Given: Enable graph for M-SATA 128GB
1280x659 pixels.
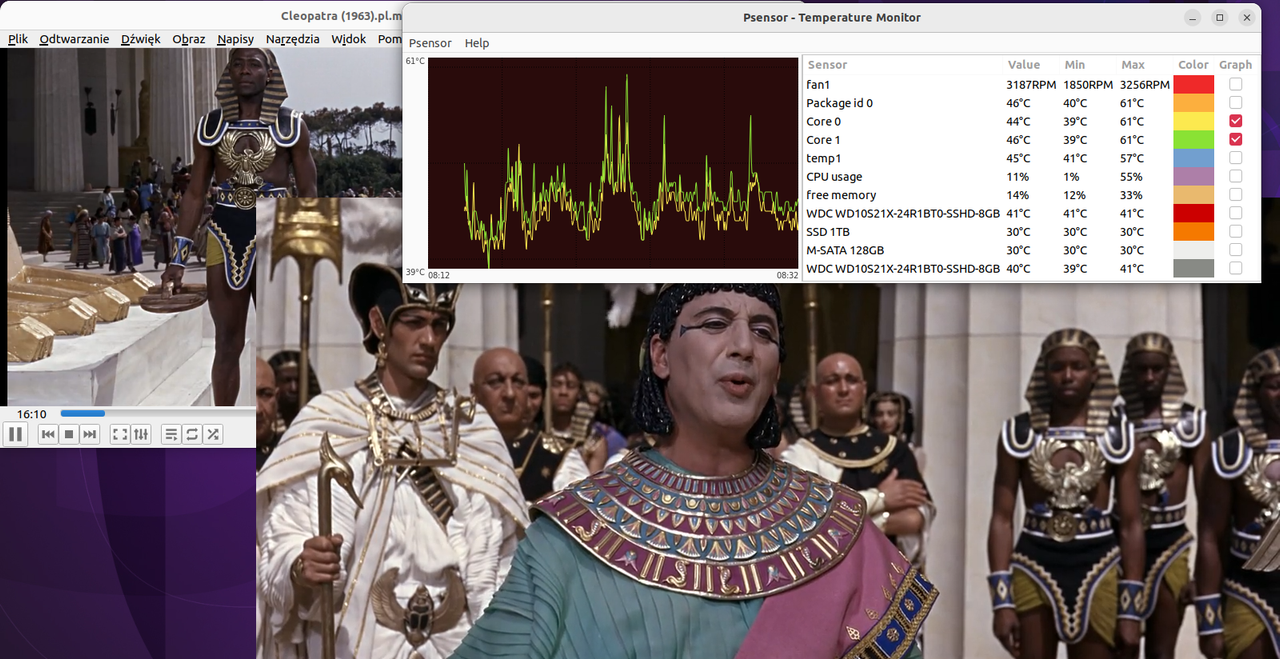Looking at the screenshot, I should coord(1236,250).
